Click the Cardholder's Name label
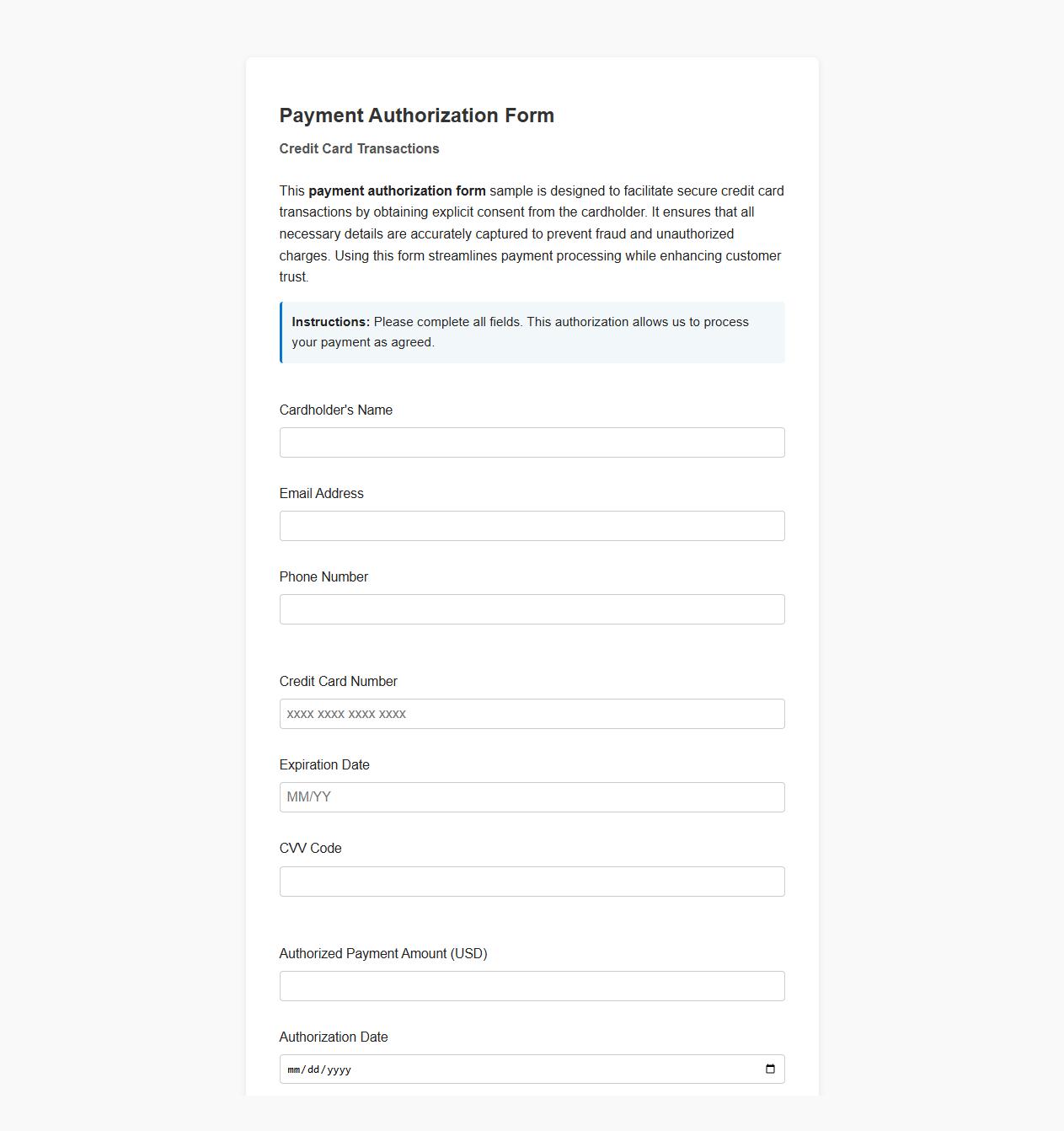Screen dimensions: 1064x1131 336,410
